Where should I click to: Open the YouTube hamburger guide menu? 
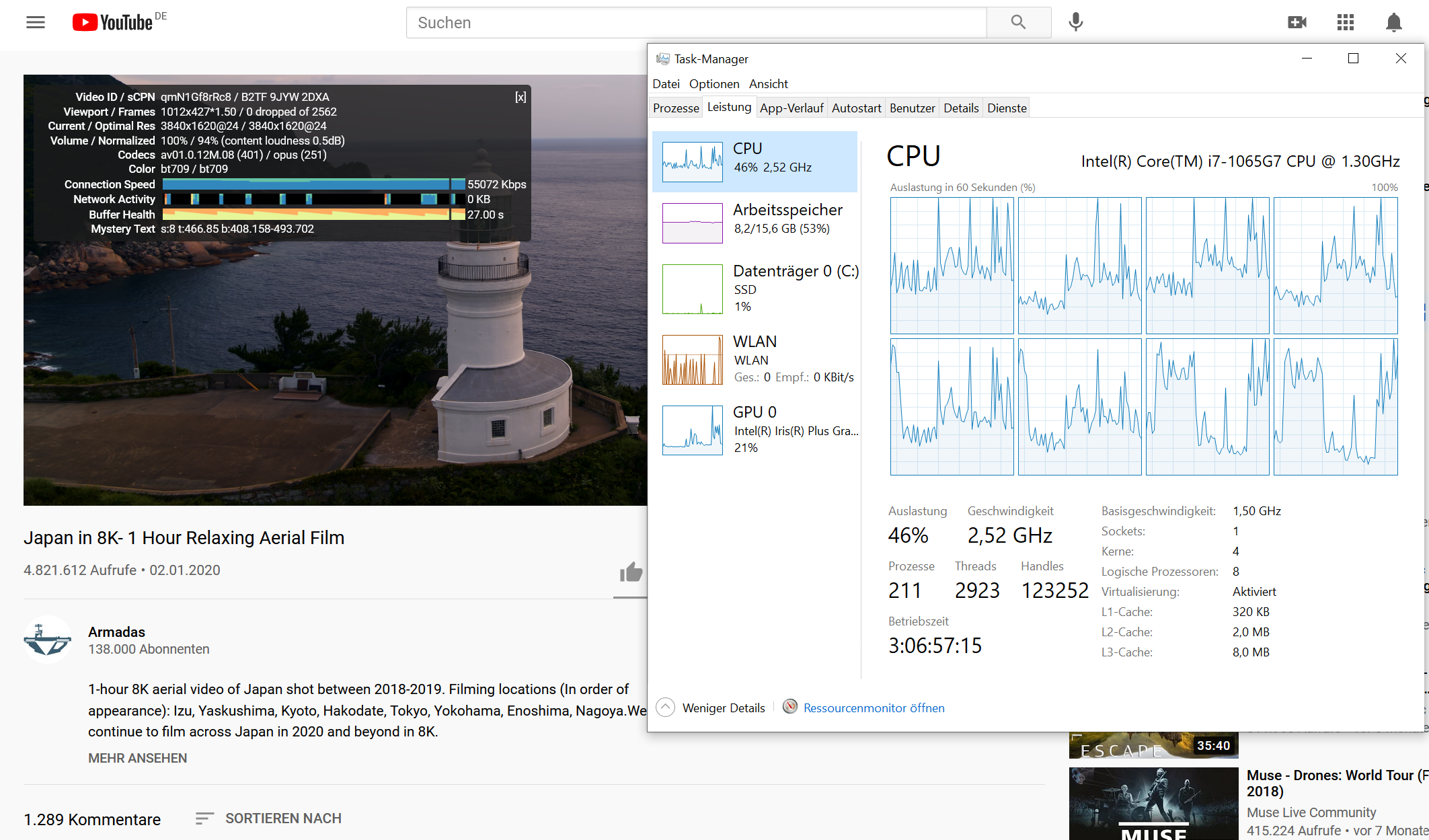pyautogui.click(x=36, y=22)
